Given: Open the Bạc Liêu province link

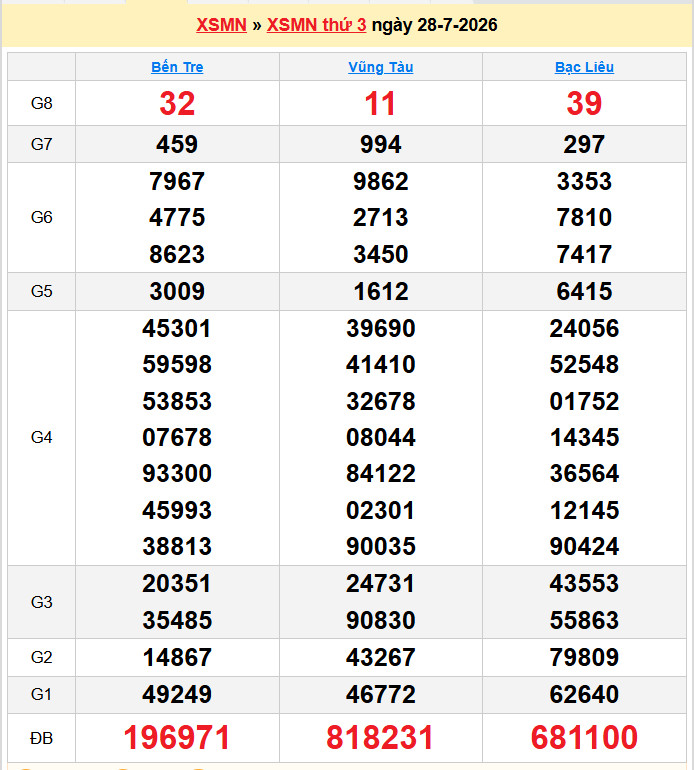Looking at the screenshot, I should coord(584,67).
